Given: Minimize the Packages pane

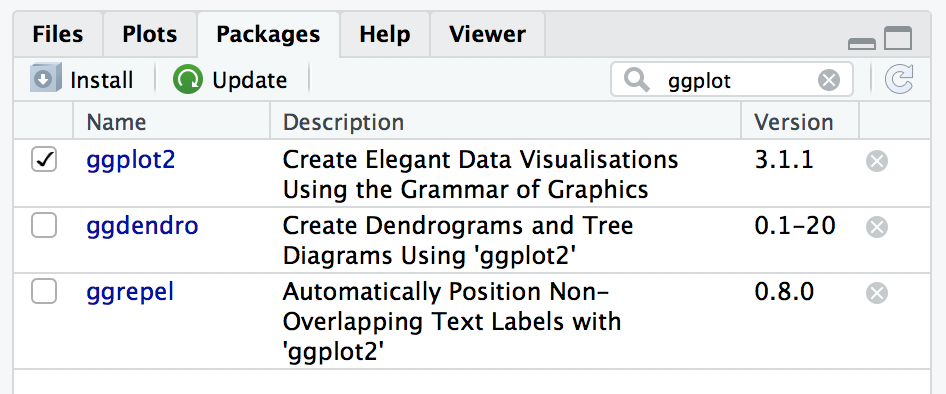Looking at the screenshot, I should pos(862,43).
